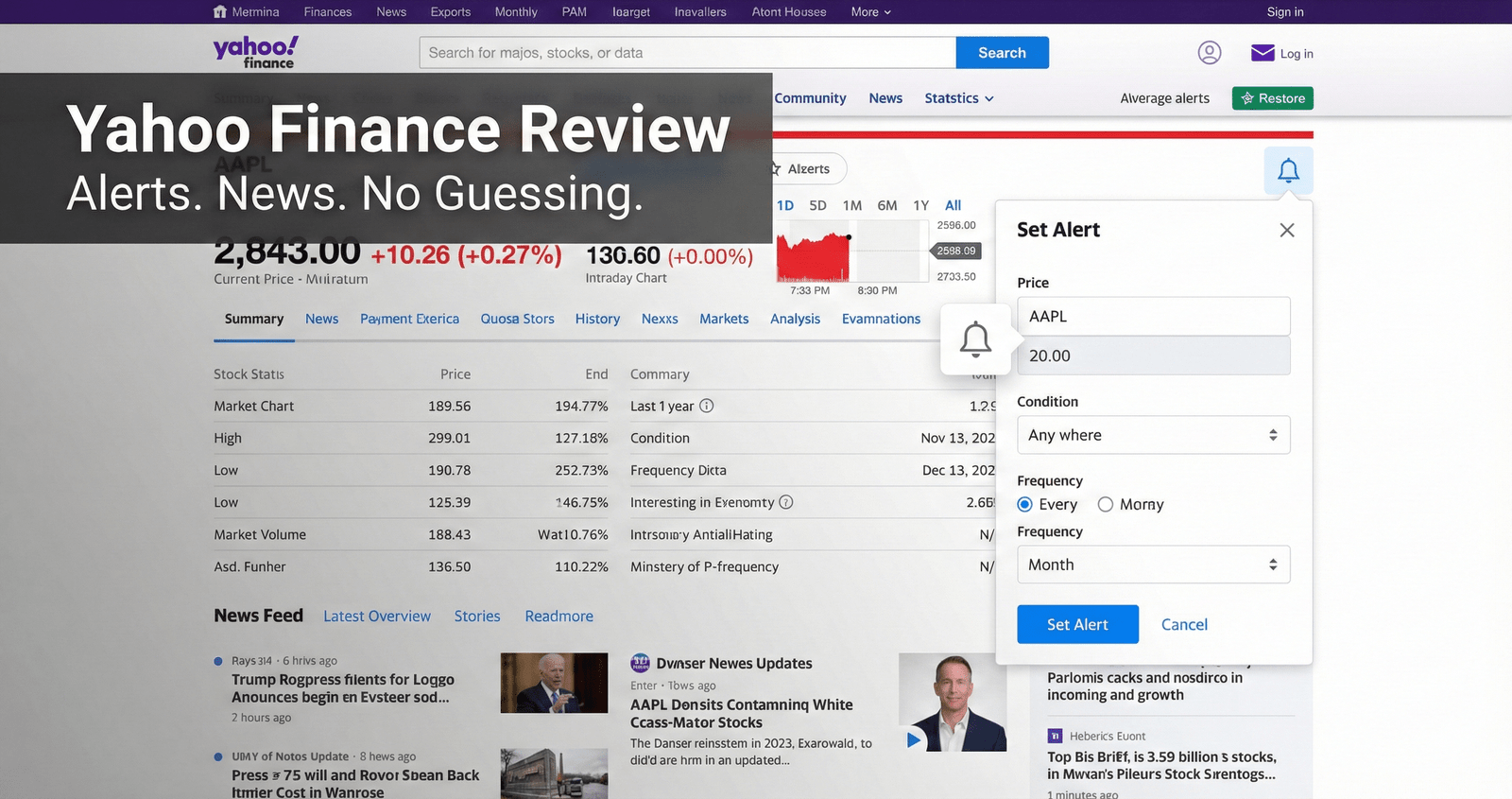Open the Trump Rogpress headline
This screenshot has width=1512, height=799.
pos(343,688)
